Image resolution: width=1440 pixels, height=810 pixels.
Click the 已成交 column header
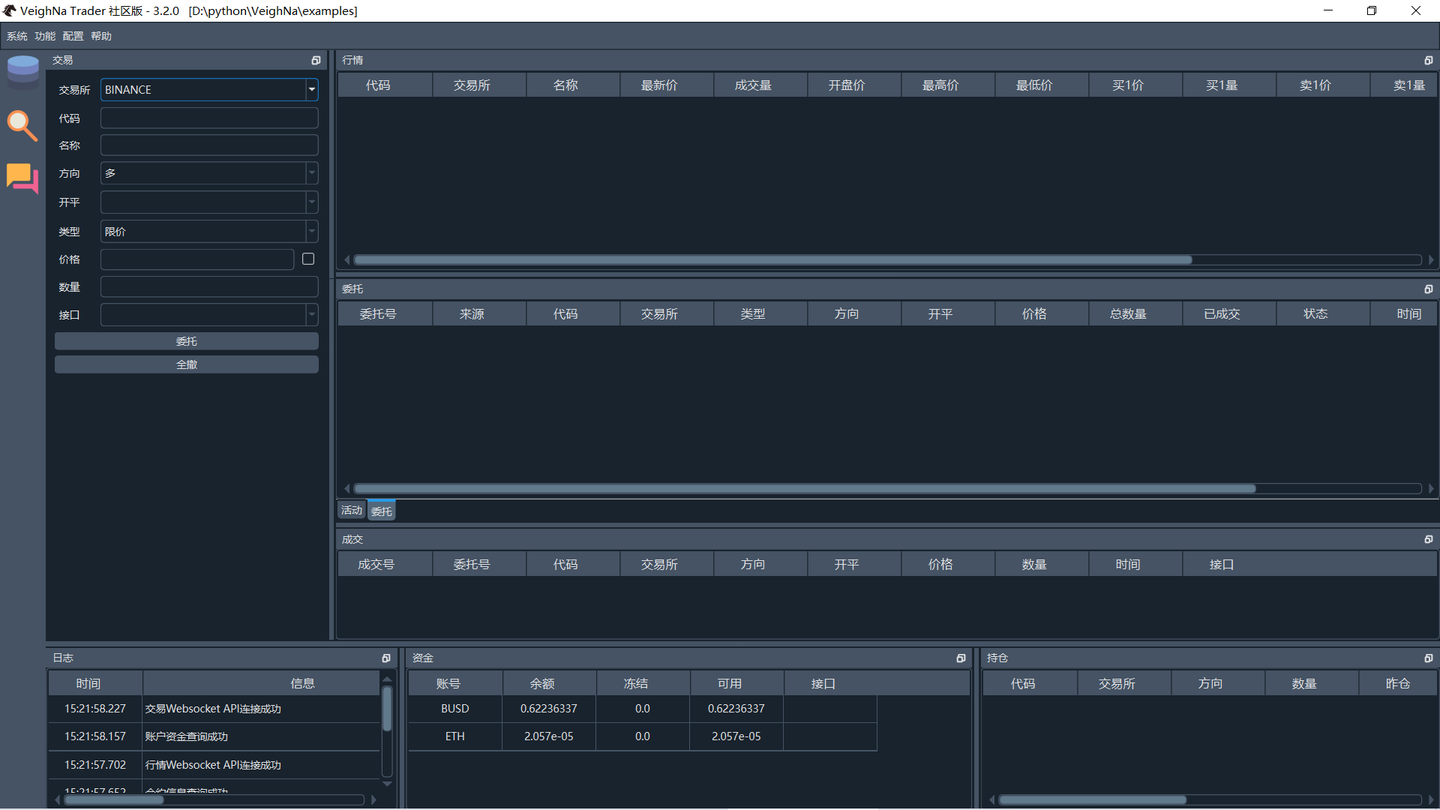1222,314
